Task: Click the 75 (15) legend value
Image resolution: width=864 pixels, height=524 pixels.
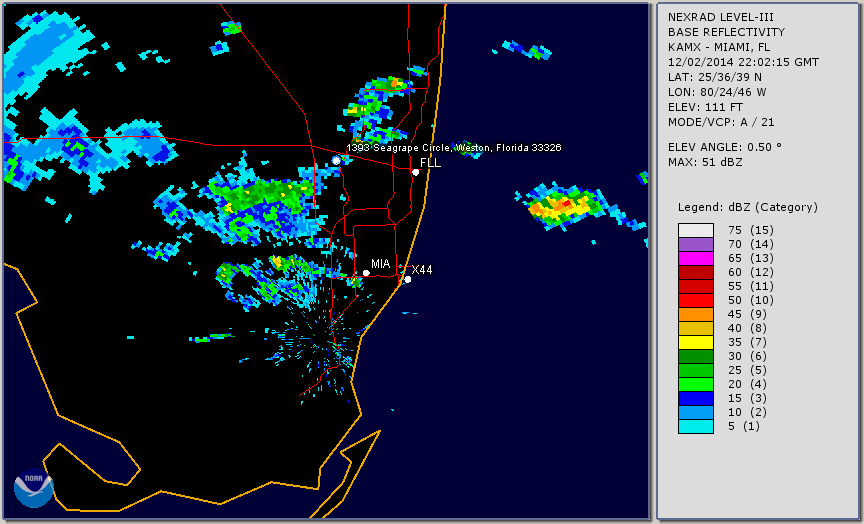Action: 751,230
